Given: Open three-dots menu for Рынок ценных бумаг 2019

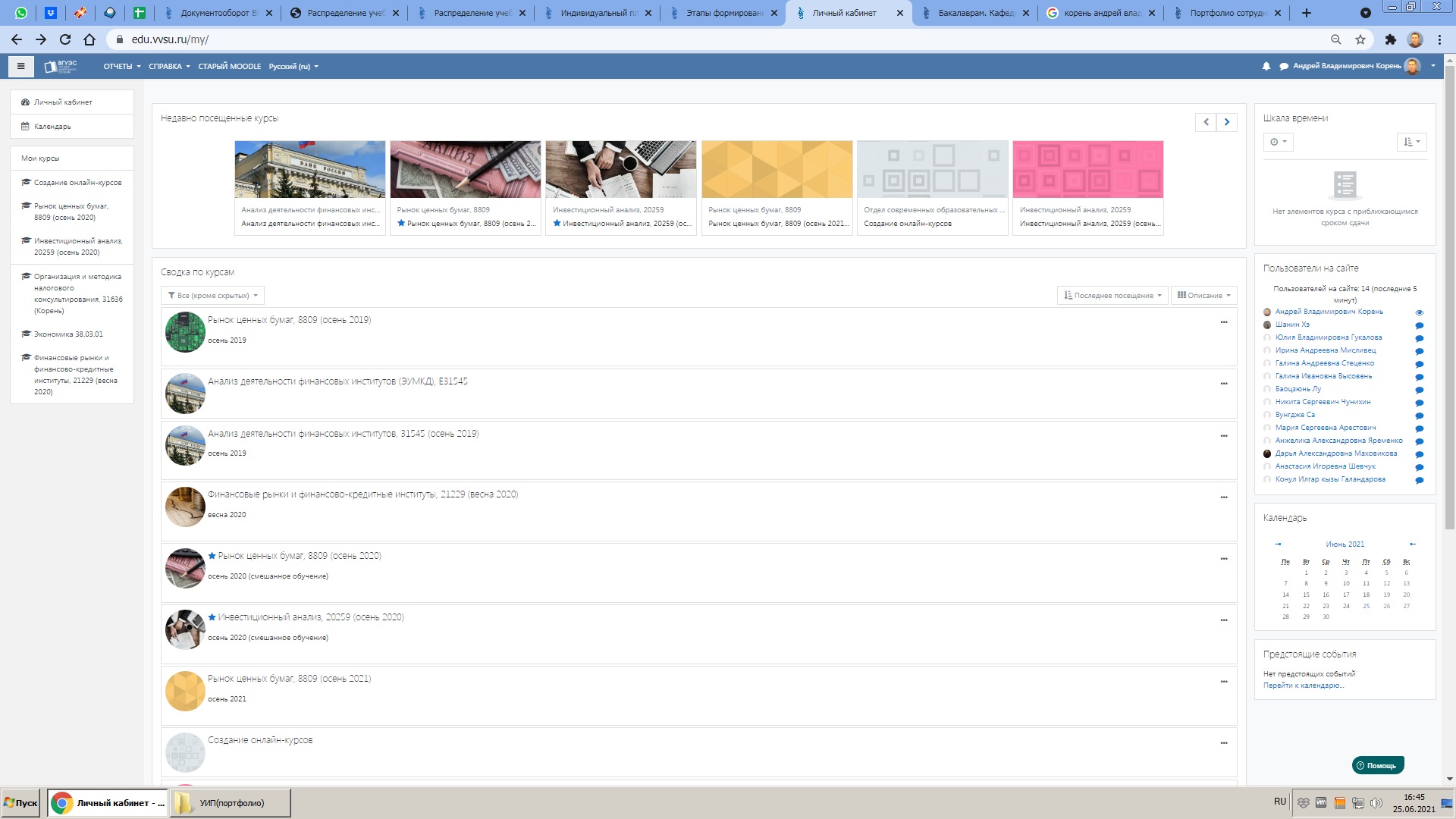Looking at the screenshot, I should click(x=1223, y=322).
